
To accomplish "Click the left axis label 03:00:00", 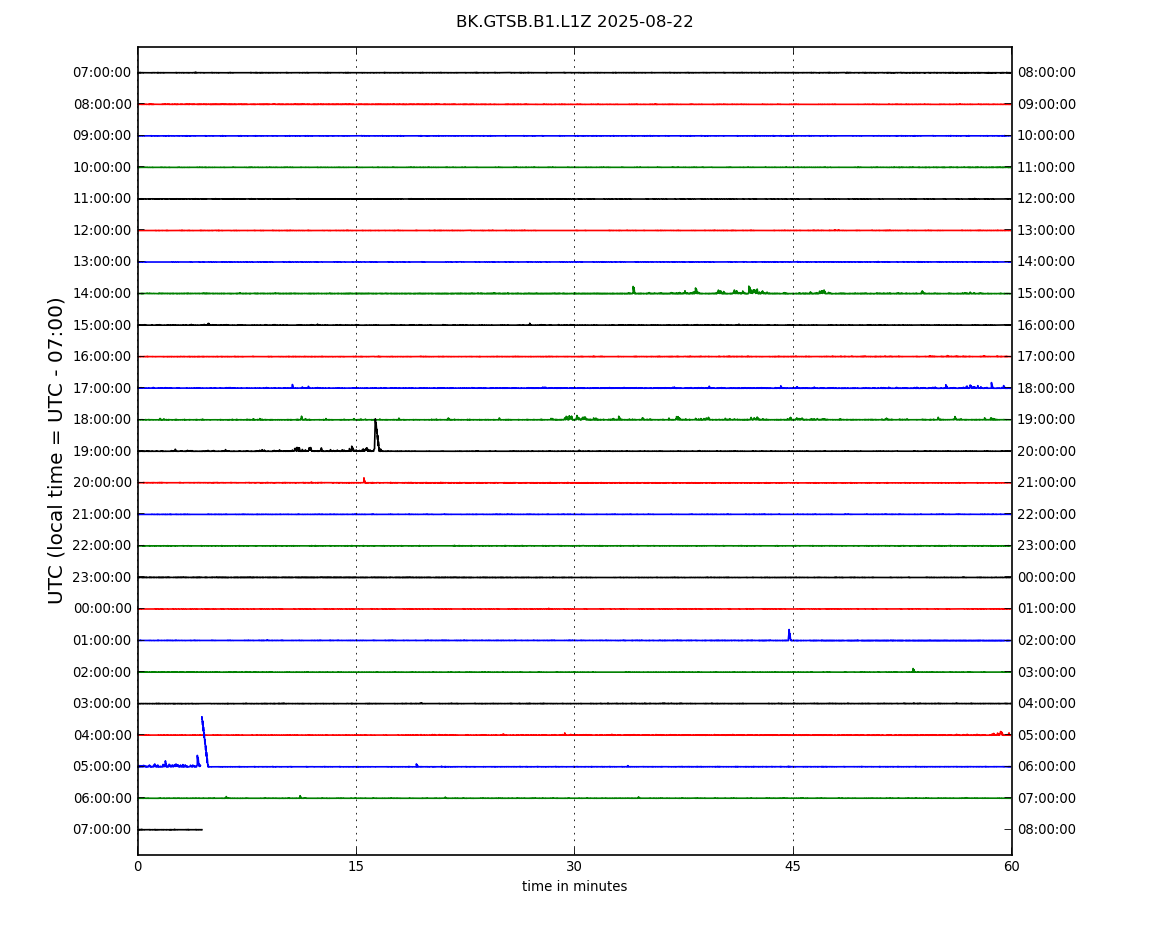I will [x=102, y=704].
